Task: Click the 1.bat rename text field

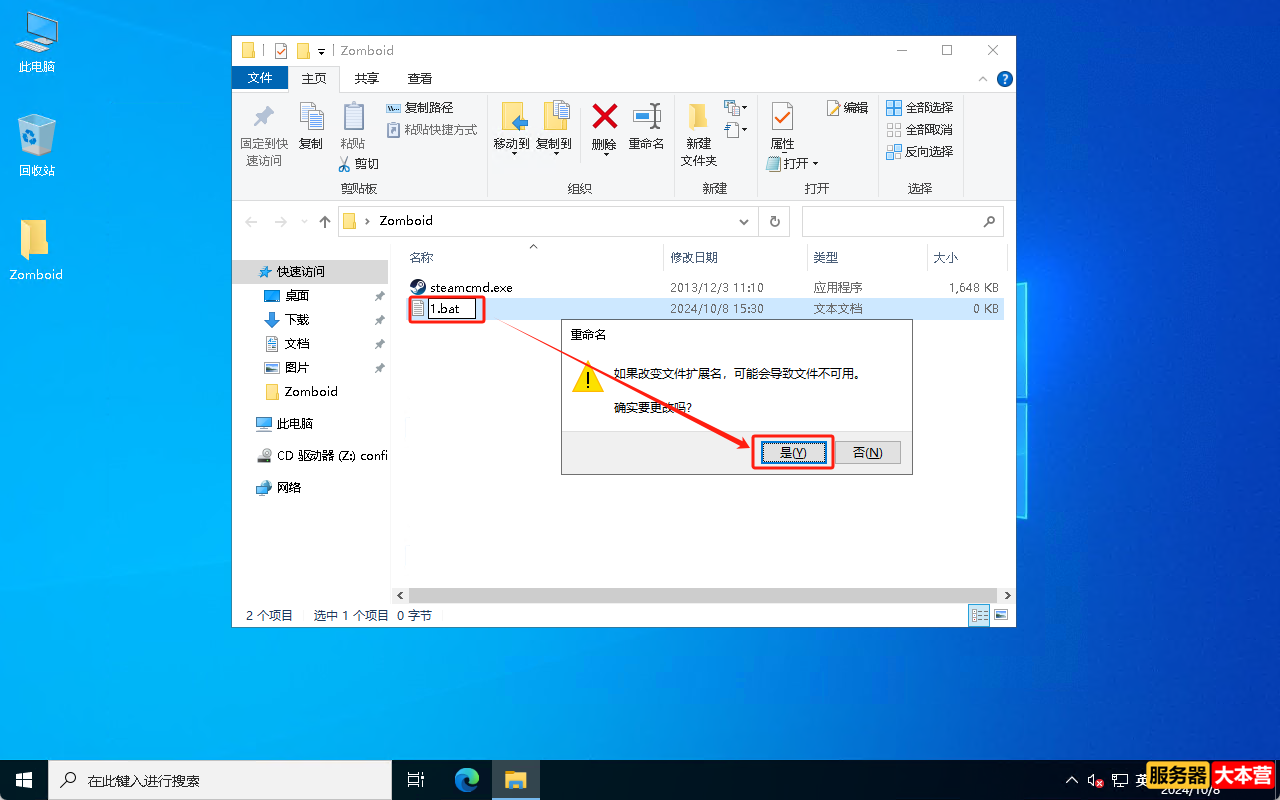Action: point(452,309)
